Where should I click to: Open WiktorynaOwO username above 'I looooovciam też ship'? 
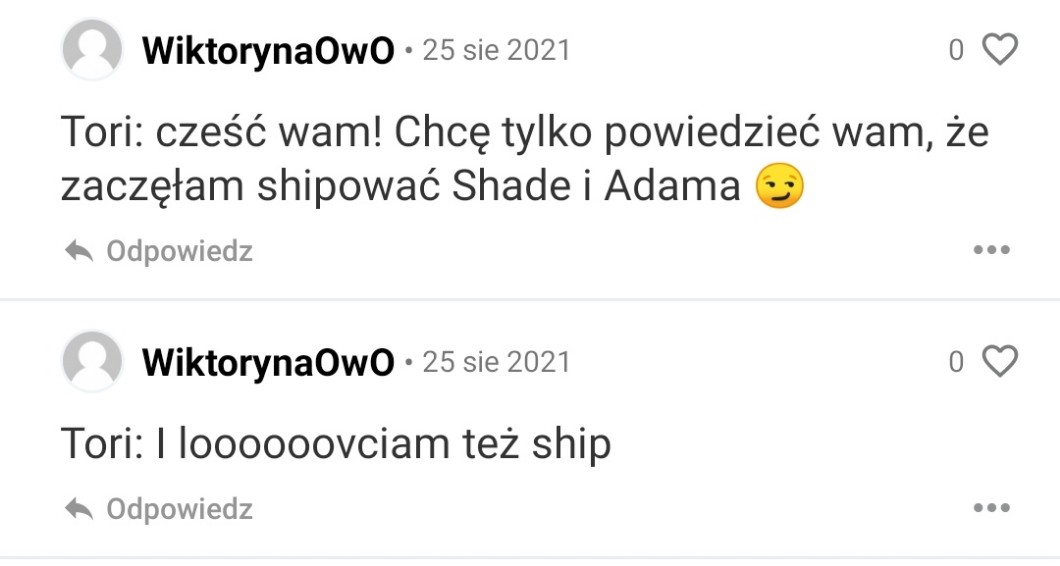point(268,362)
